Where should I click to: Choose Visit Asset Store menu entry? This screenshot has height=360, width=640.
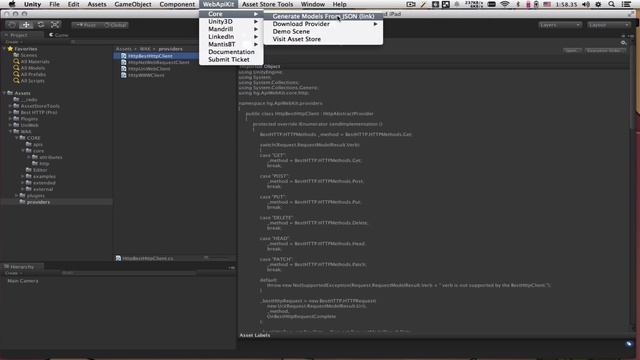296,39
